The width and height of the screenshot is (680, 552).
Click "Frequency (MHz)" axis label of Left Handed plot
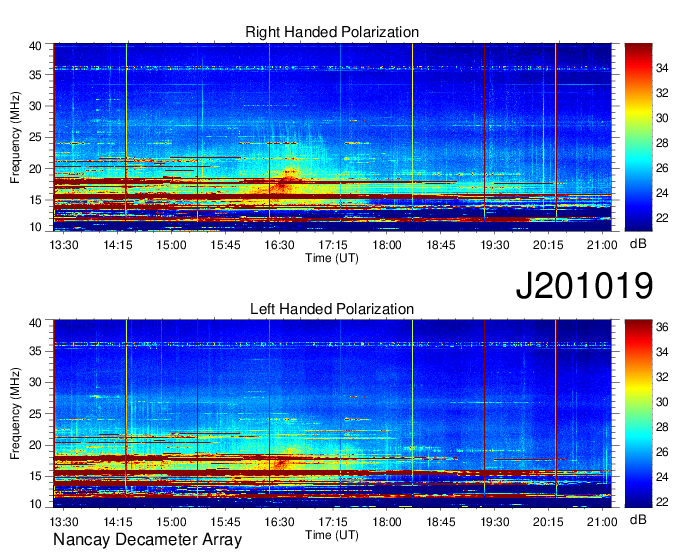coord(15,414)
